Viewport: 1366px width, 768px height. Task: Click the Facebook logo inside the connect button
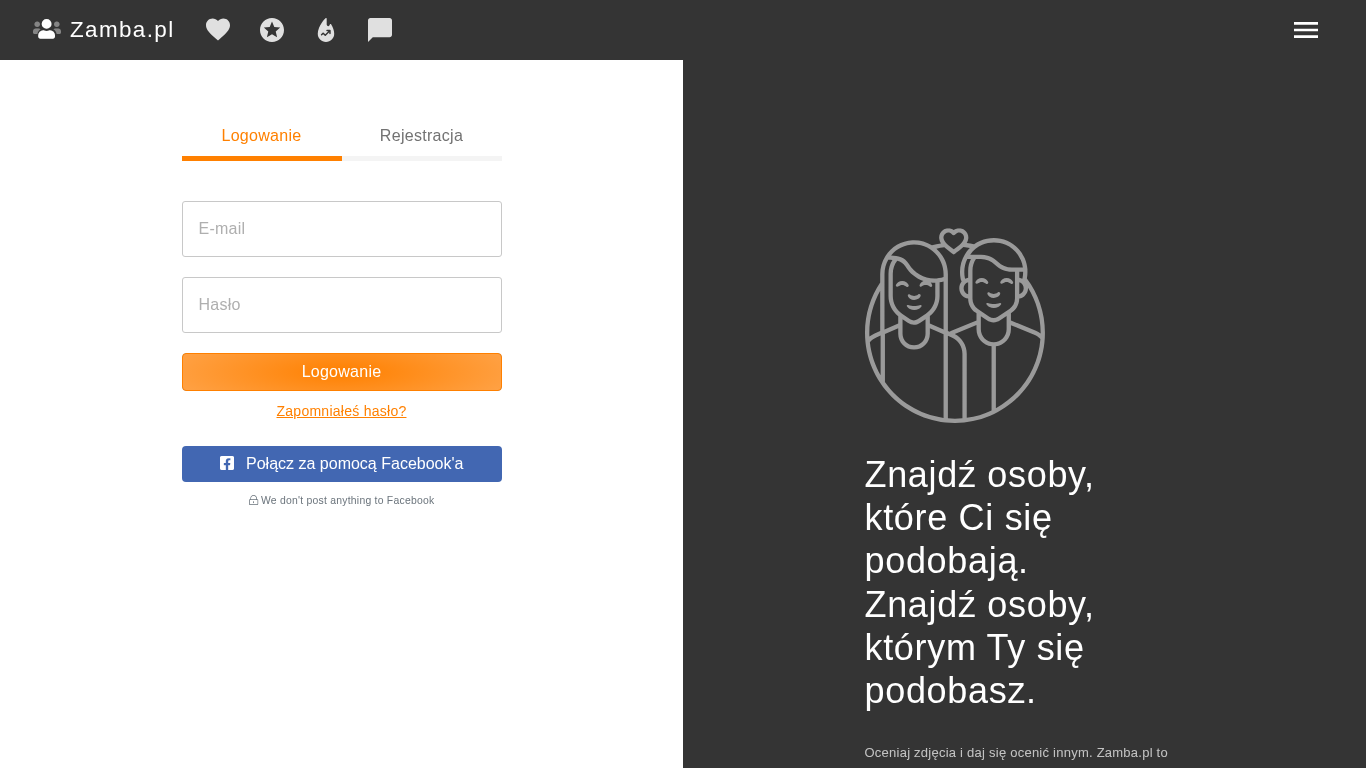227,463
